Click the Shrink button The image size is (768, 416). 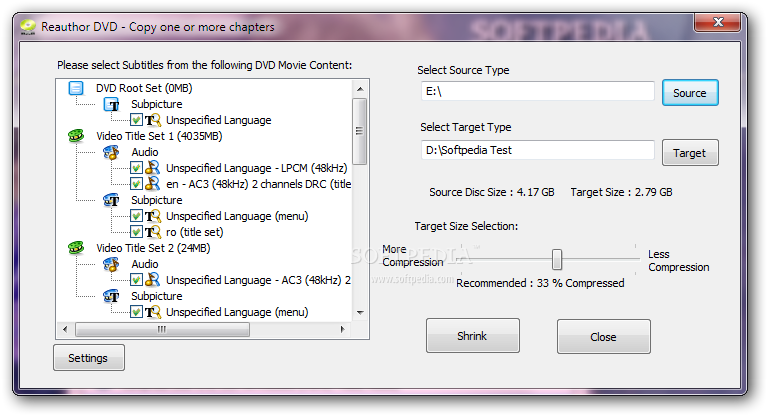pos(473,336)
